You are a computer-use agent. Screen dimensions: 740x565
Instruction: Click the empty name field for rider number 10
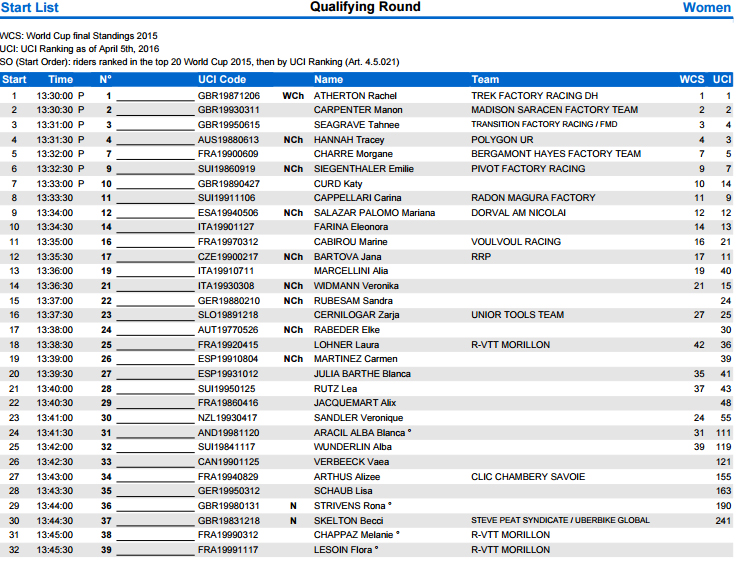[155, 184]
